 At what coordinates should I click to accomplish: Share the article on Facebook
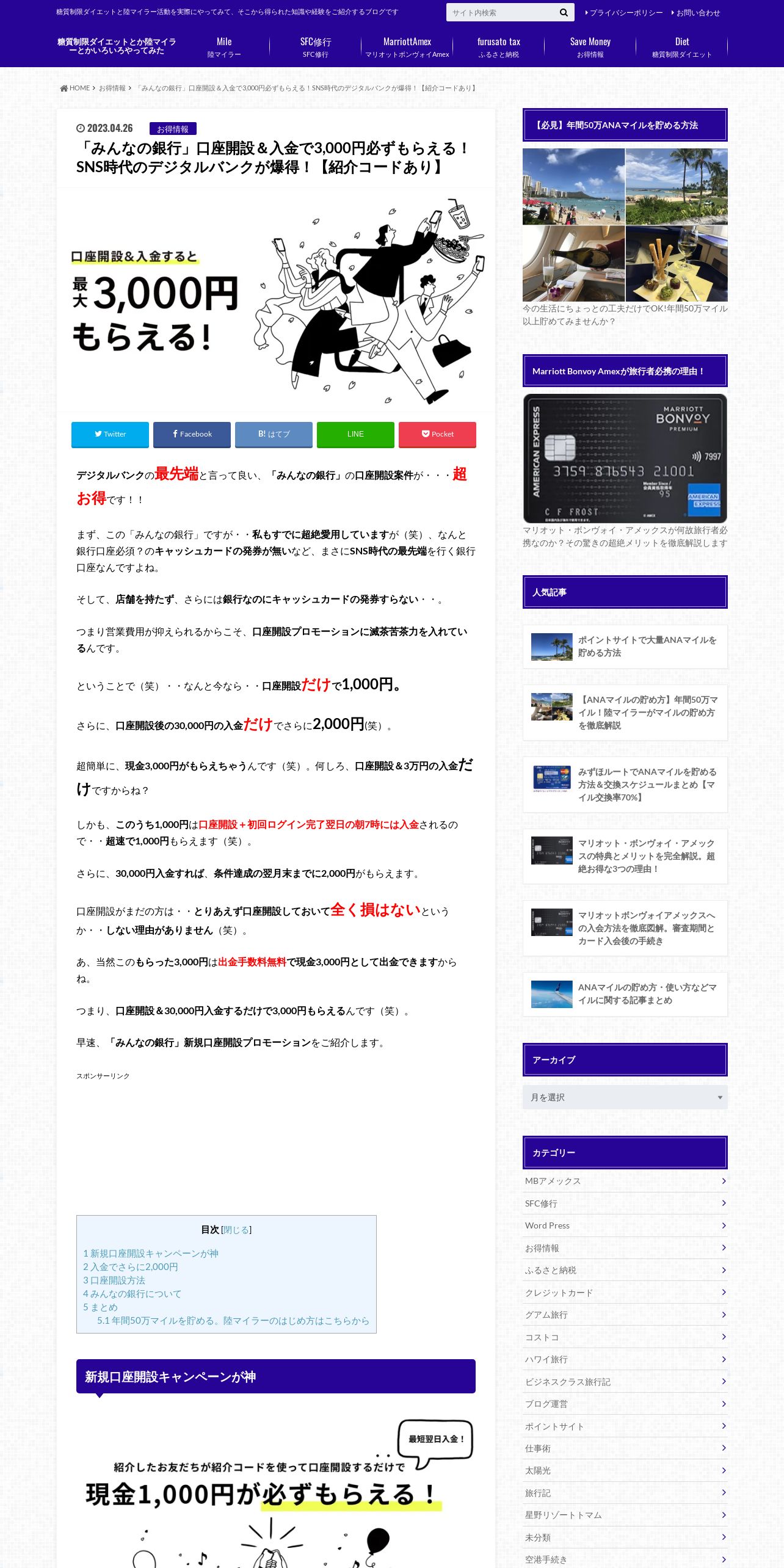pos(192,434)
